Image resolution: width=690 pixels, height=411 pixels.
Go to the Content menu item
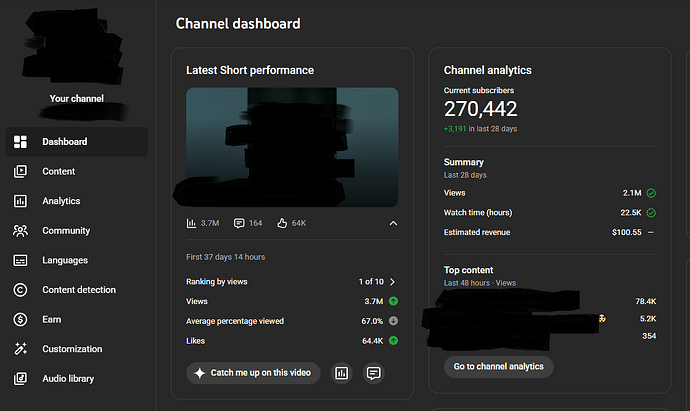pos(77,171)
